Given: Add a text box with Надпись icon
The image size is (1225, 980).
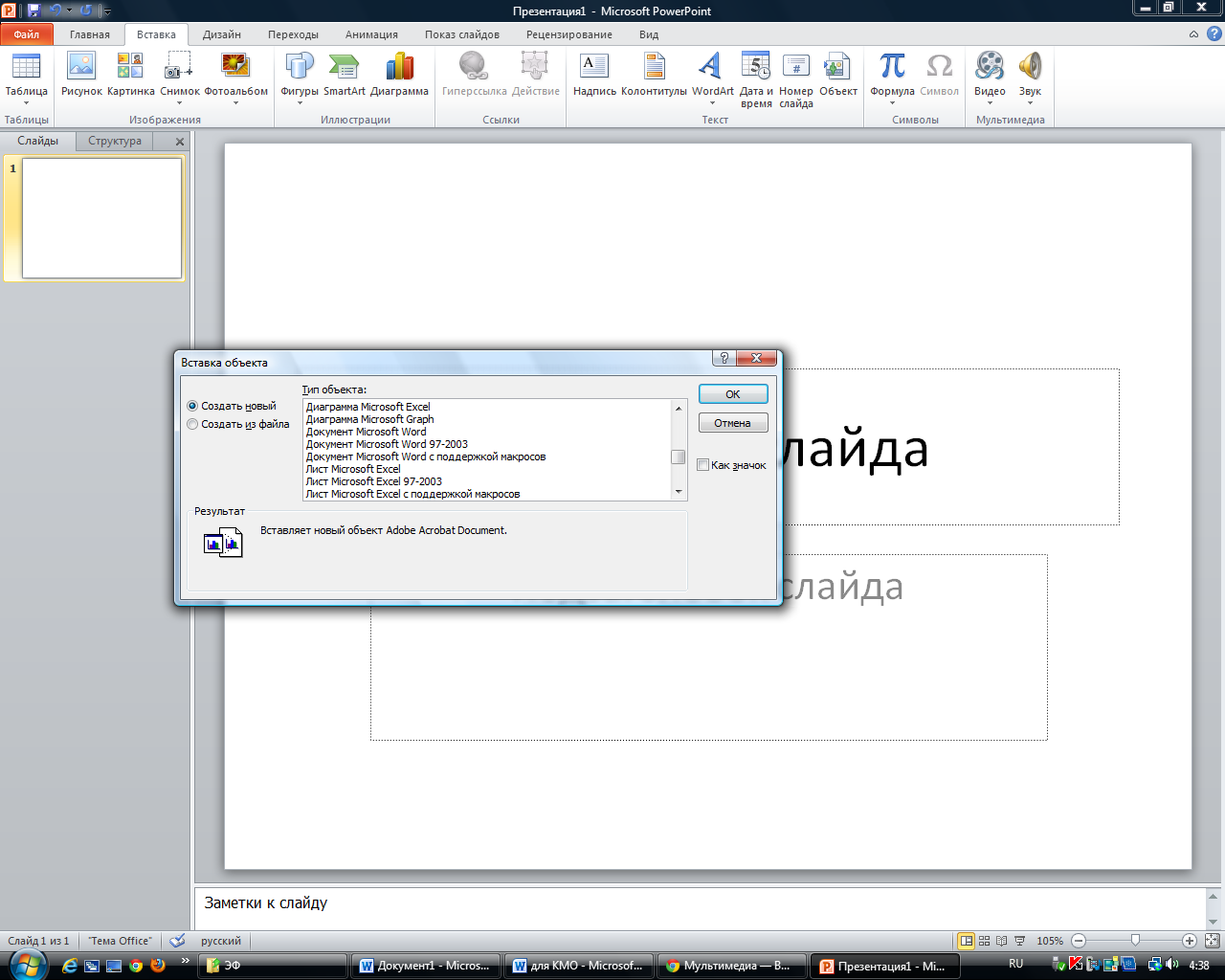Looking at the screenshot, I should tap(594, 75).
